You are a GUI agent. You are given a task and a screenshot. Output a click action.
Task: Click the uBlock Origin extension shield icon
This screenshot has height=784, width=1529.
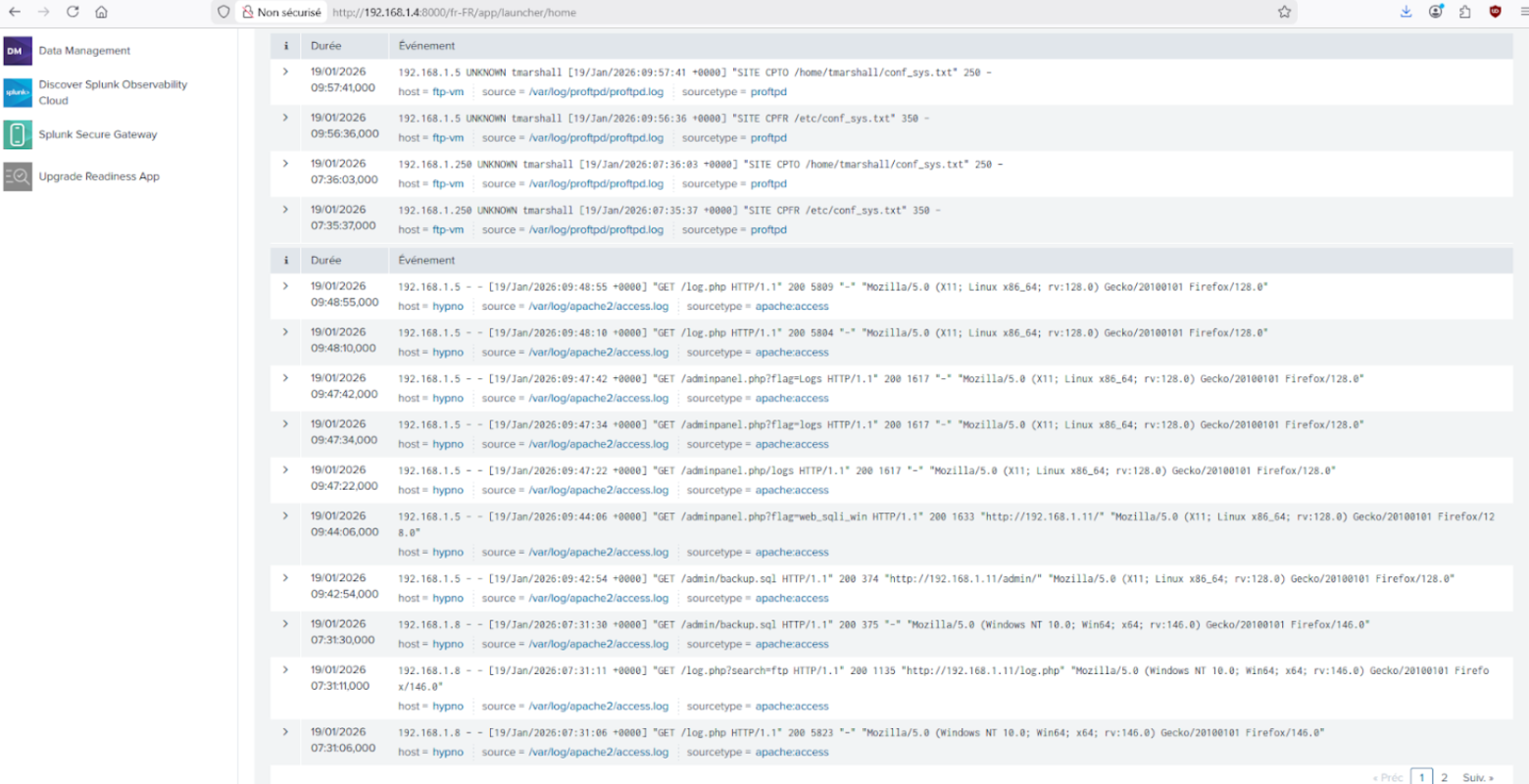click(1494, 13)
